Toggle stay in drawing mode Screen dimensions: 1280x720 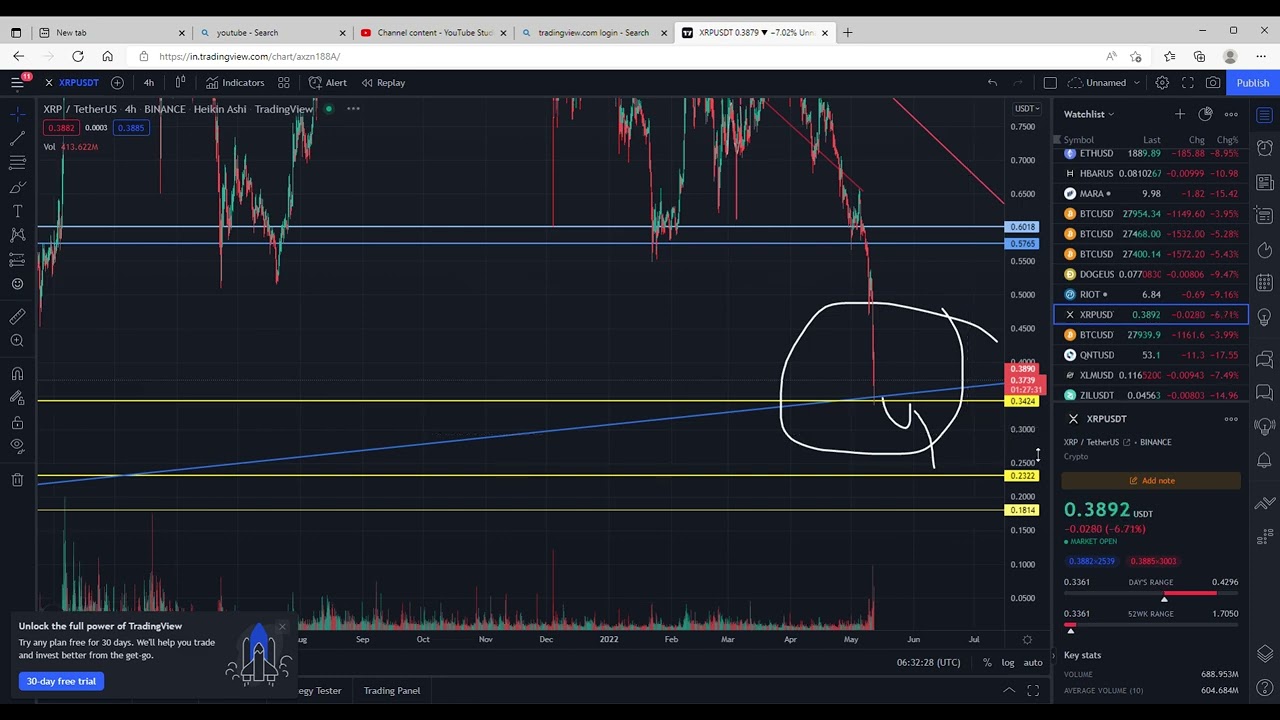click(17, 398)
